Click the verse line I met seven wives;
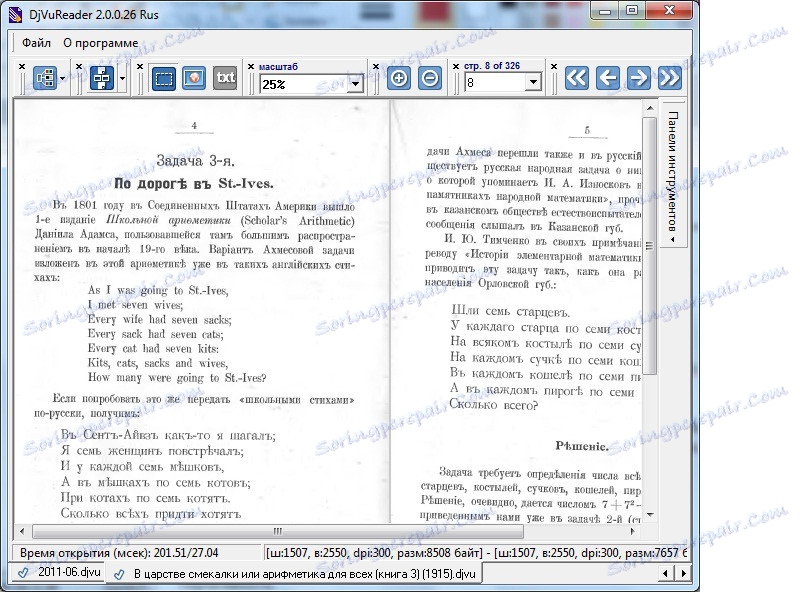This screenshot has width=800, height=600. pos(135,305)
